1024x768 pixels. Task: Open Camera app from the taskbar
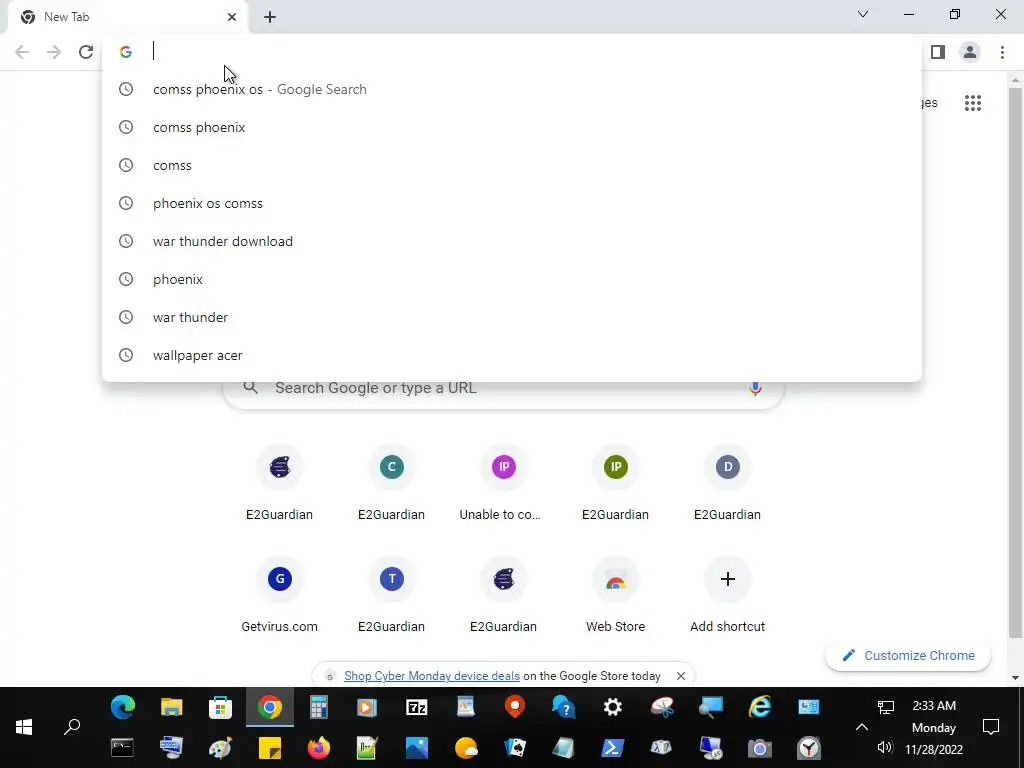tap(759, 748)
